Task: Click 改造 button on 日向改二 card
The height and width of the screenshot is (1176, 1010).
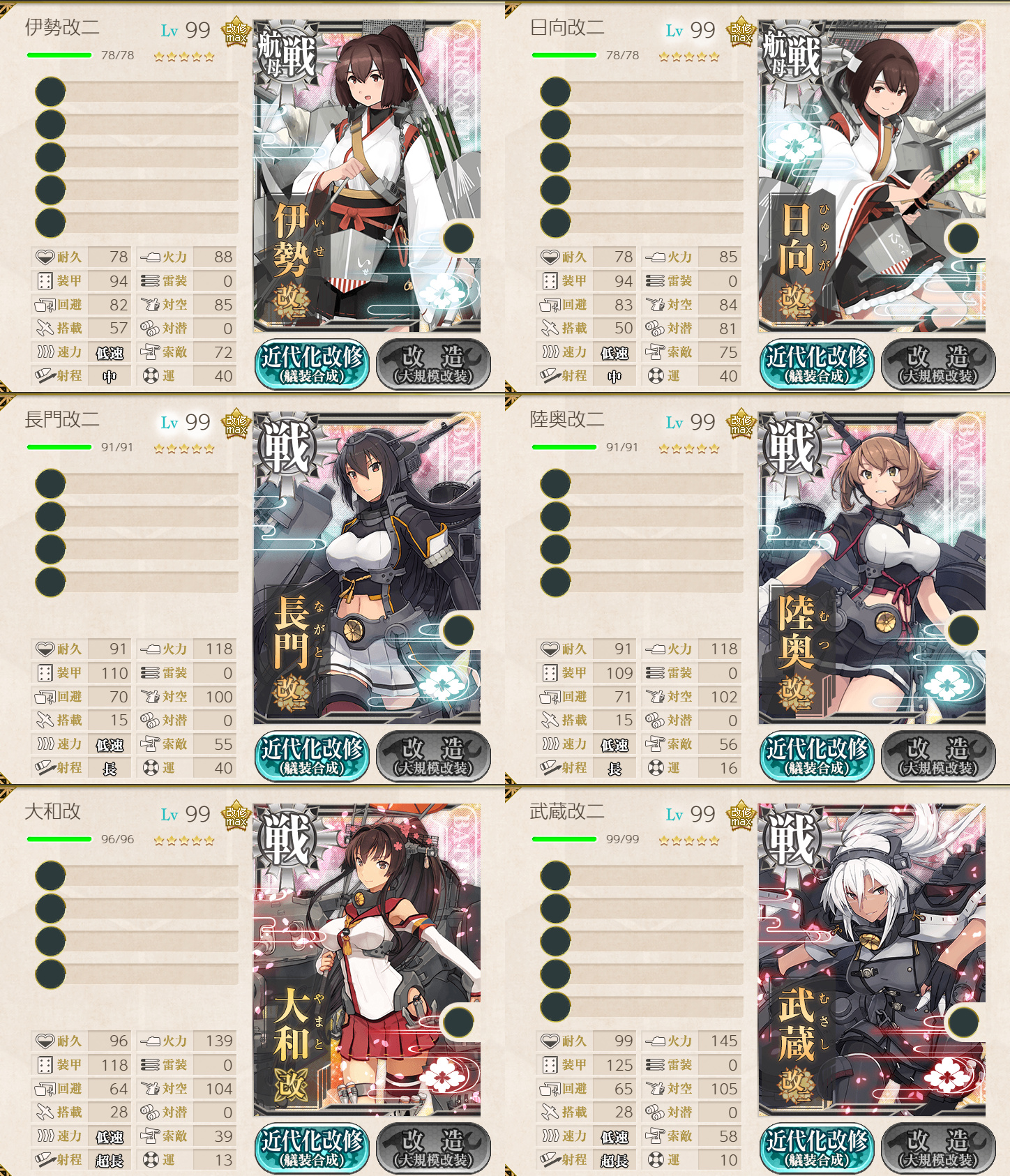Action: [x=937, y=363]
